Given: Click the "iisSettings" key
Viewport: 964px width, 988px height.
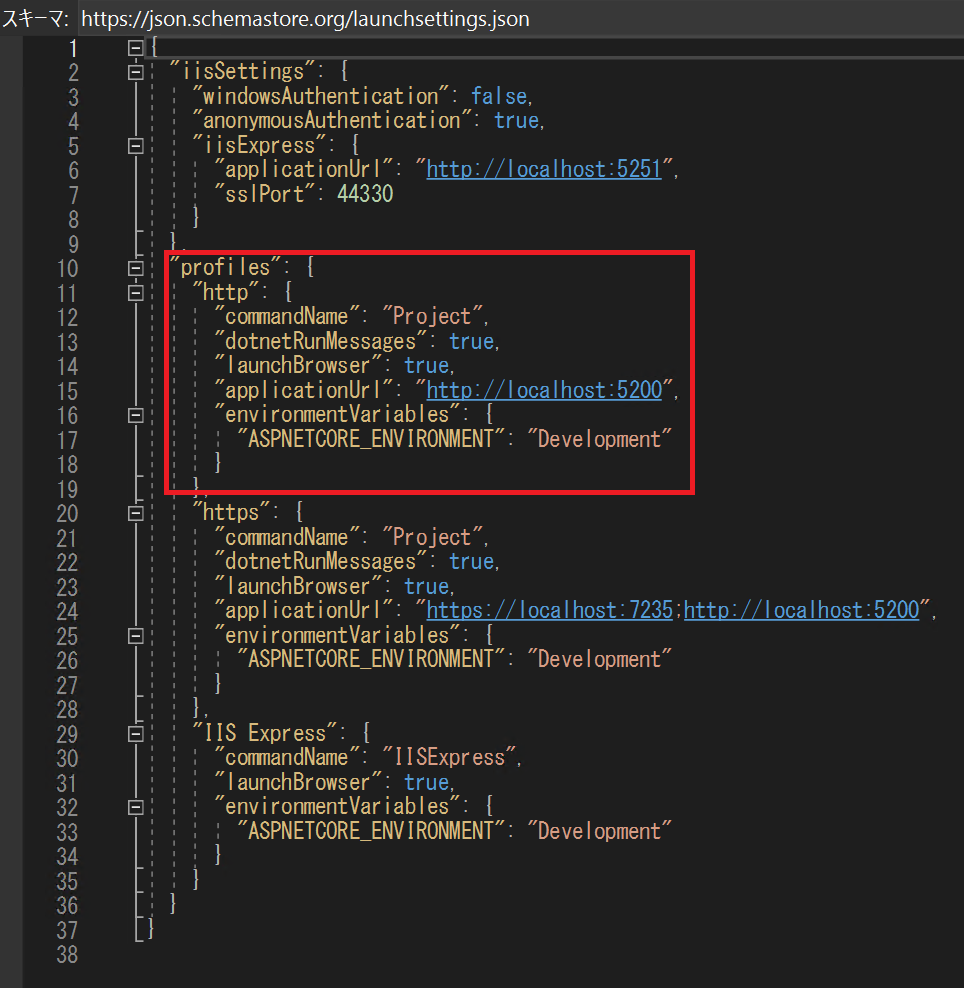Looking at the screenshot, I should [242, 72].
